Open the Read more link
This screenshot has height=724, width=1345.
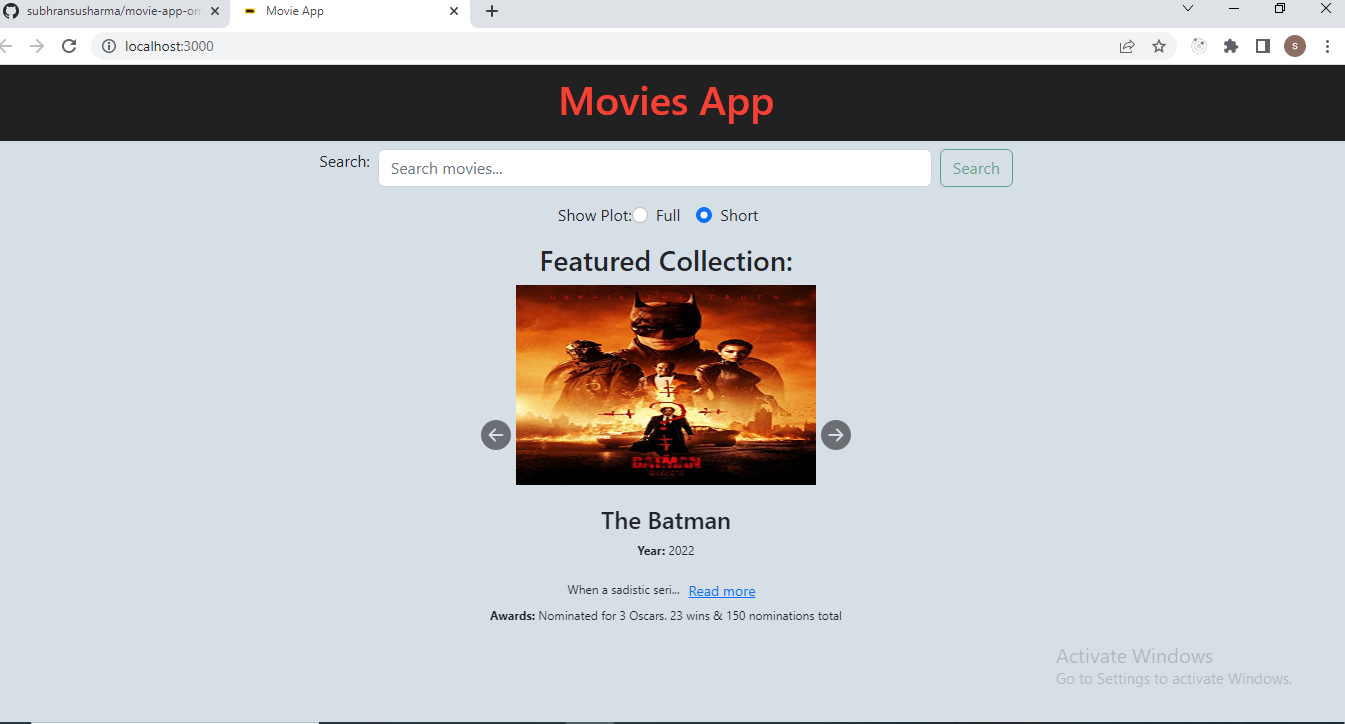721,590
